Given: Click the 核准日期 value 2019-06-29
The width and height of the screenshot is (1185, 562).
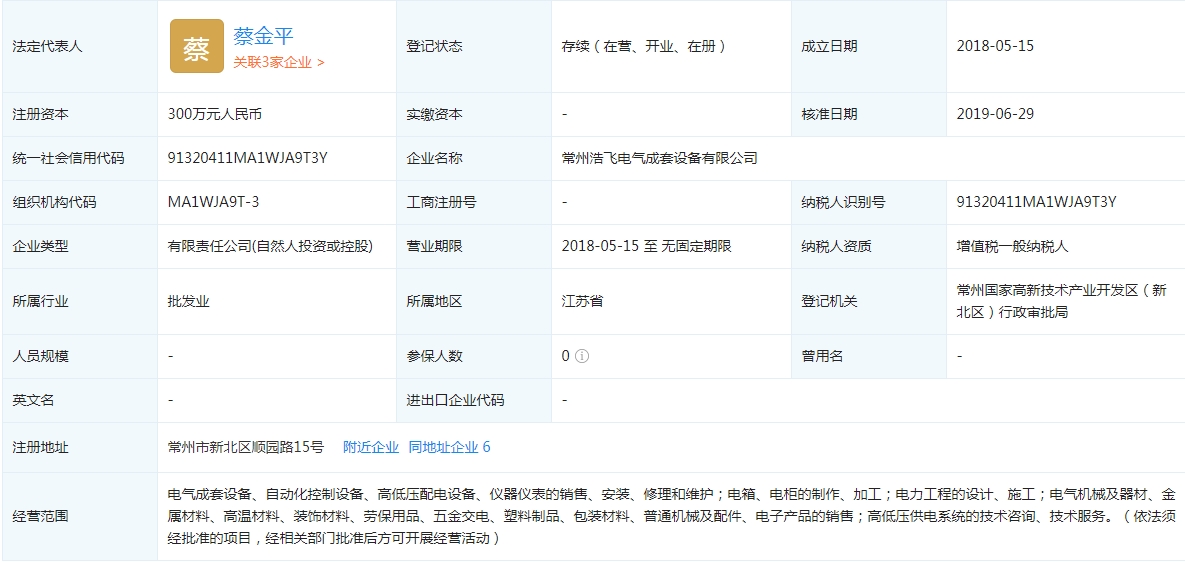Looking at the screenshot, I should pyautogui.click(x=995, y=114).
